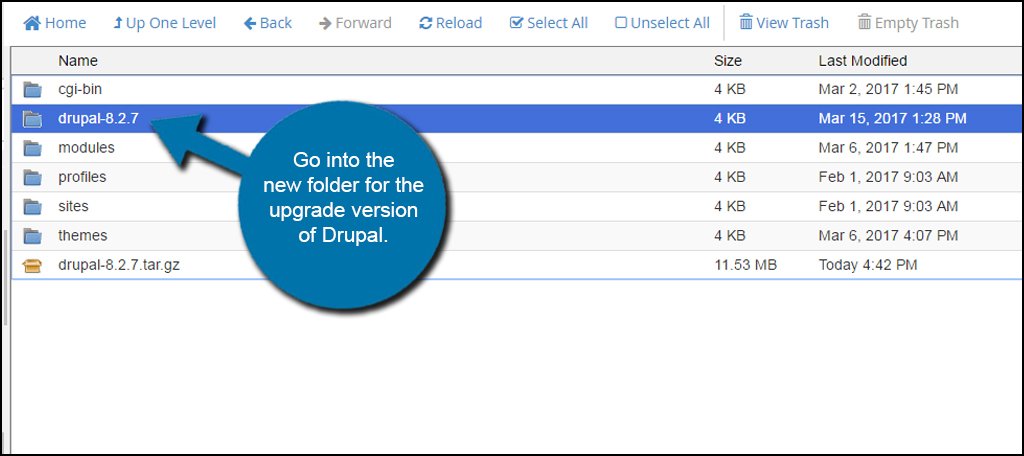Click the themes row 4 KB size

point(729,236)
